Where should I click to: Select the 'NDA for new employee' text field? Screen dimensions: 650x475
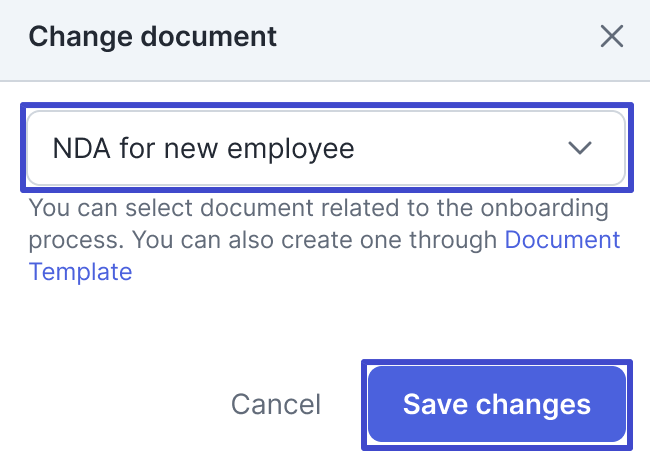point(204,148)
